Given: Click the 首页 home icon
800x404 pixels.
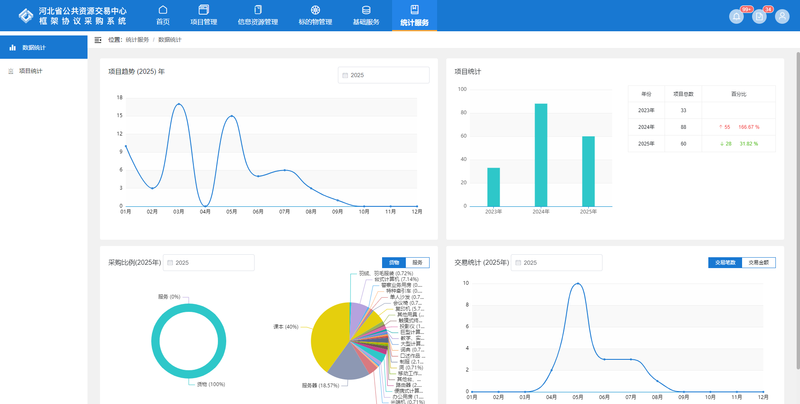Looking at the screenshot, I should pyautogui.click(x=163, y=10).
